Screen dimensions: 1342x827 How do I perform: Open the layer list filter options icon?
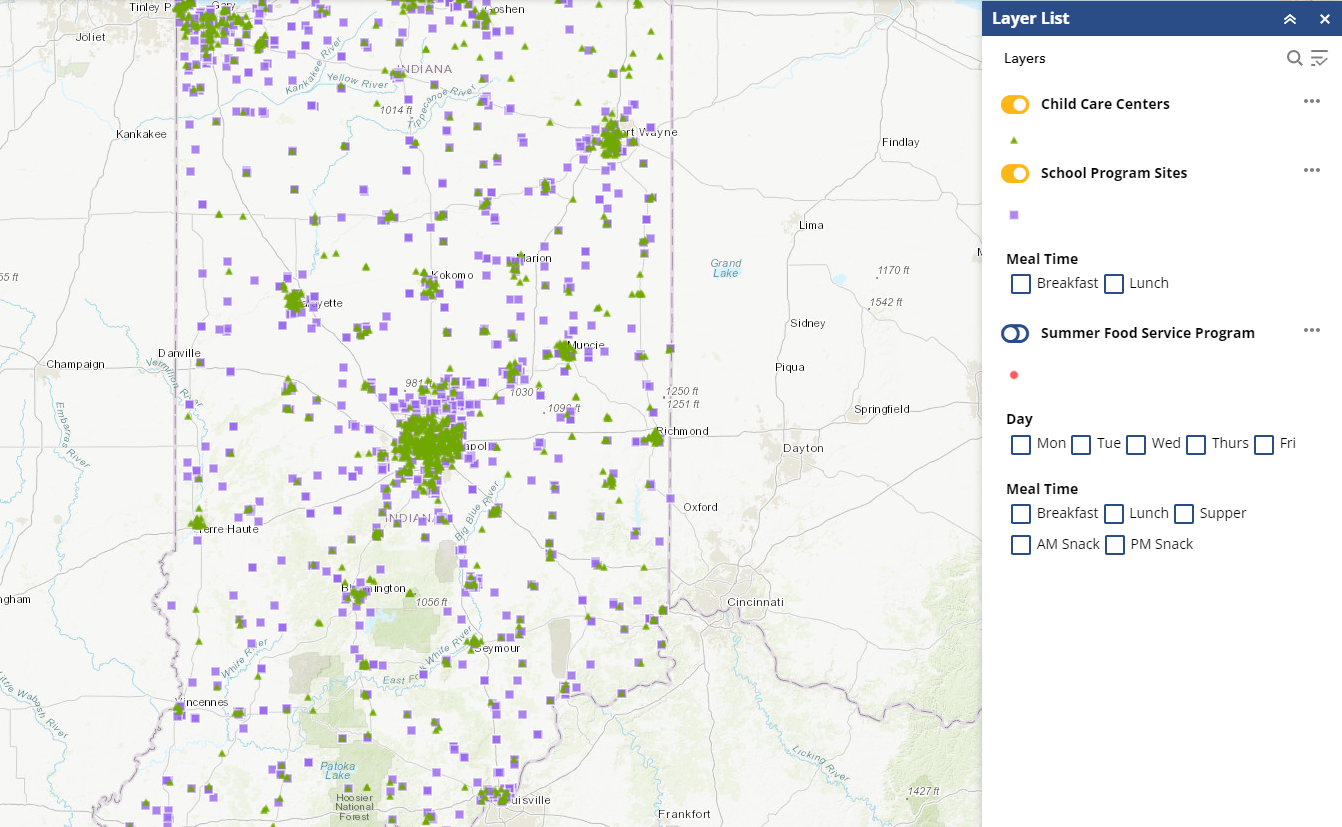coord(1320,58)
